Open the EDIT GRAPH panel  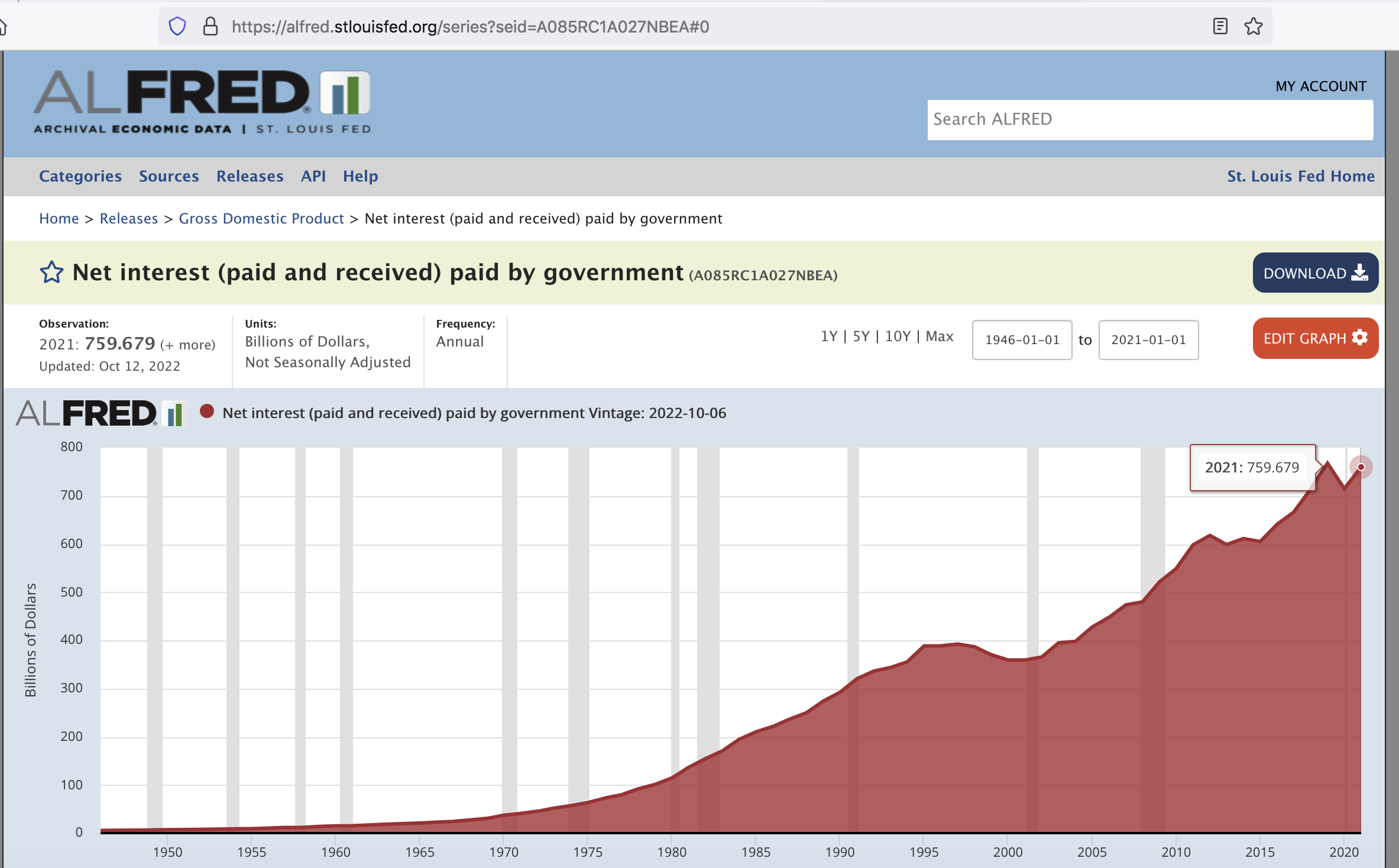tap(1314, 338)
